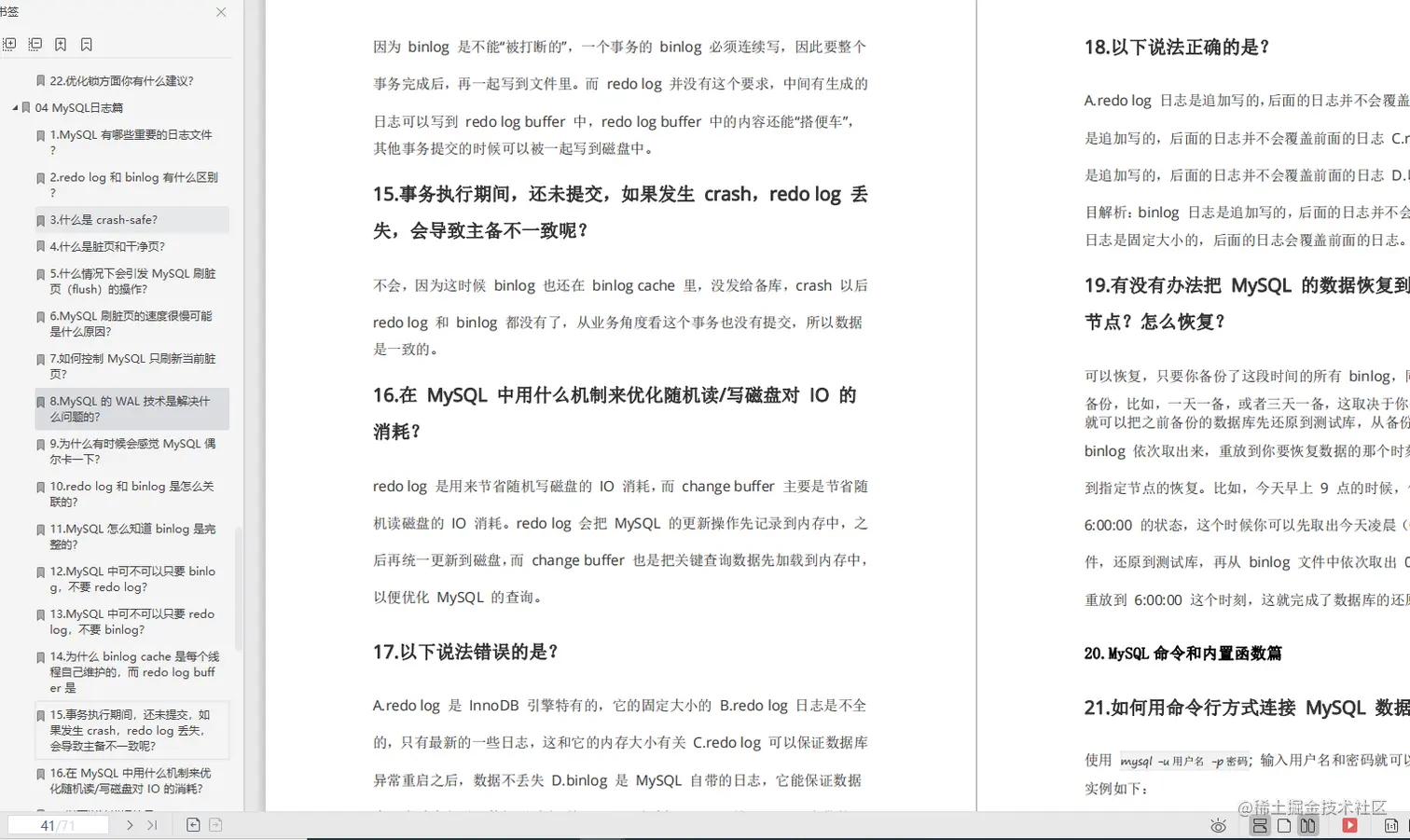Image resolution: width=1410 pixels, height=840 pixels.
Task: Go back to the previous view
Action: tap(193, 825)
